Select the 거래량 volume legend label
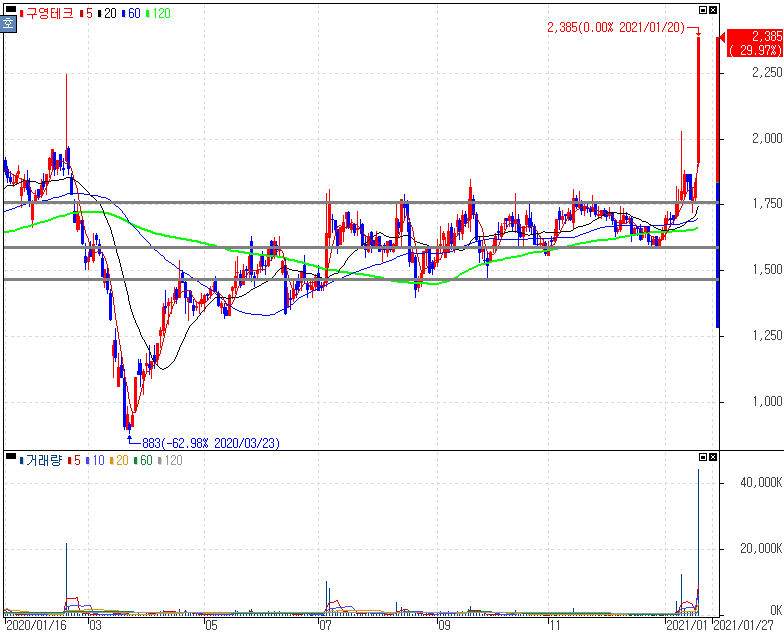The height and width of the screenshot is (633, 784). [x=40, y=460]
